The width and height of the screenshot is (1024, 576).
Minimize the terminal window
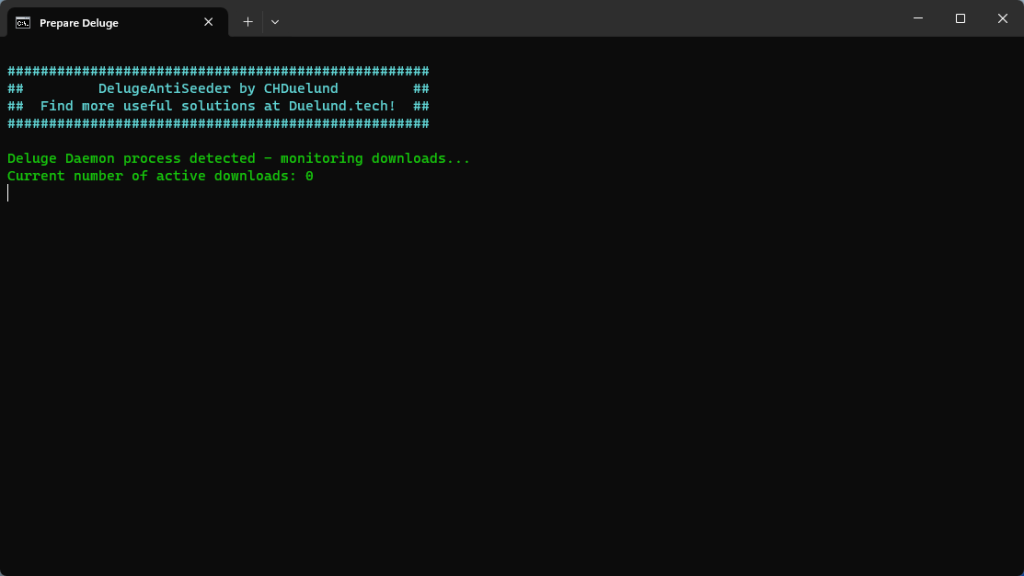[x=918, y=18]
